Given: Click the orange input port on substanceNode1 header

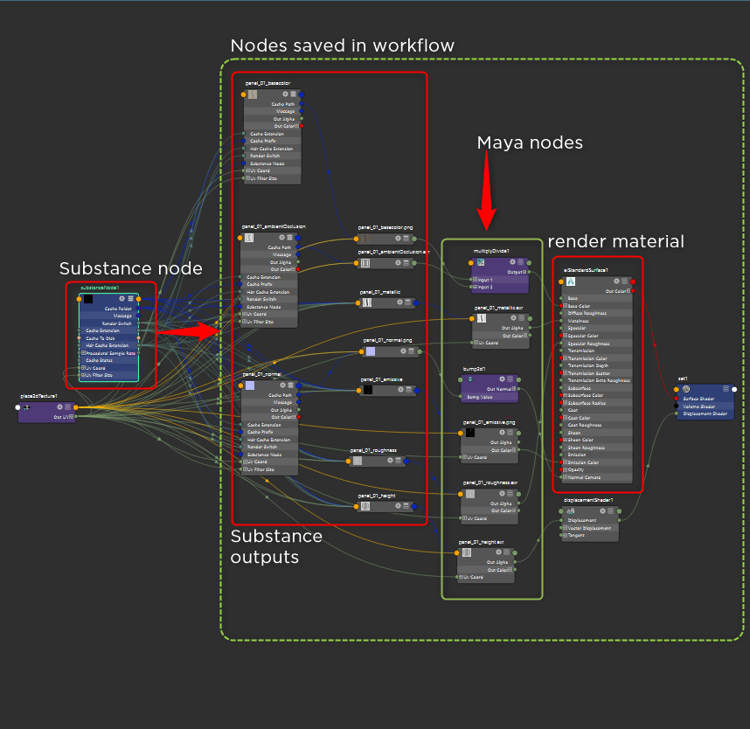Looking at the screenshot, I should [79, 299].
